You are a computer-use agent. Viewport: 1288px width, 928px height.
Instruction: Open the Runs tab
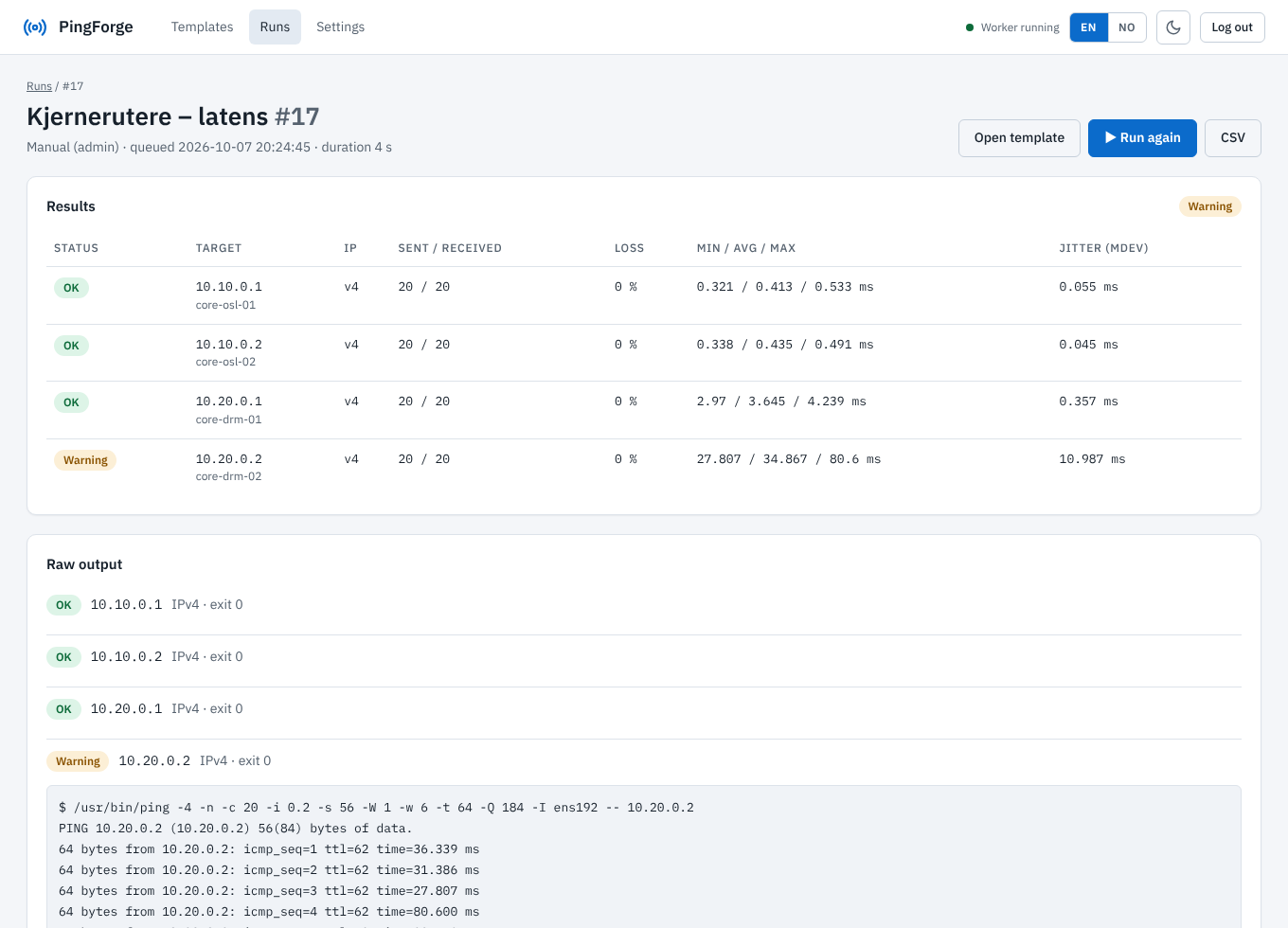click(x=275, y=27)
